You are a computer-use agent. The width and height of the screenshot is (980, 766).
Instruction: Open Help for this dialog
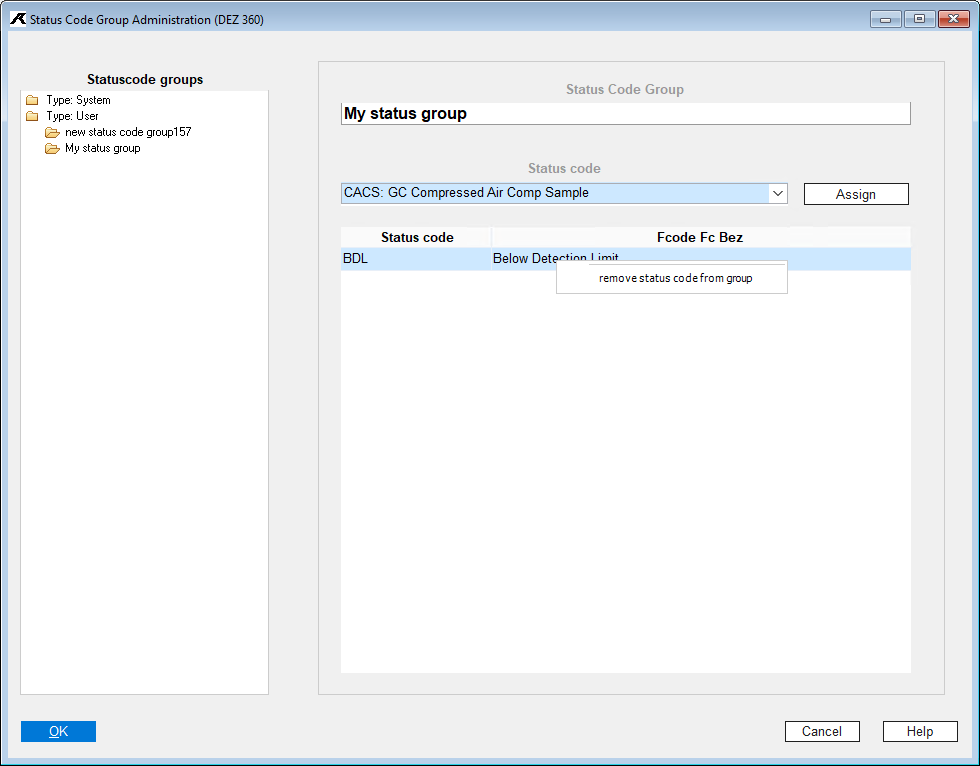[x=919, y=731]
